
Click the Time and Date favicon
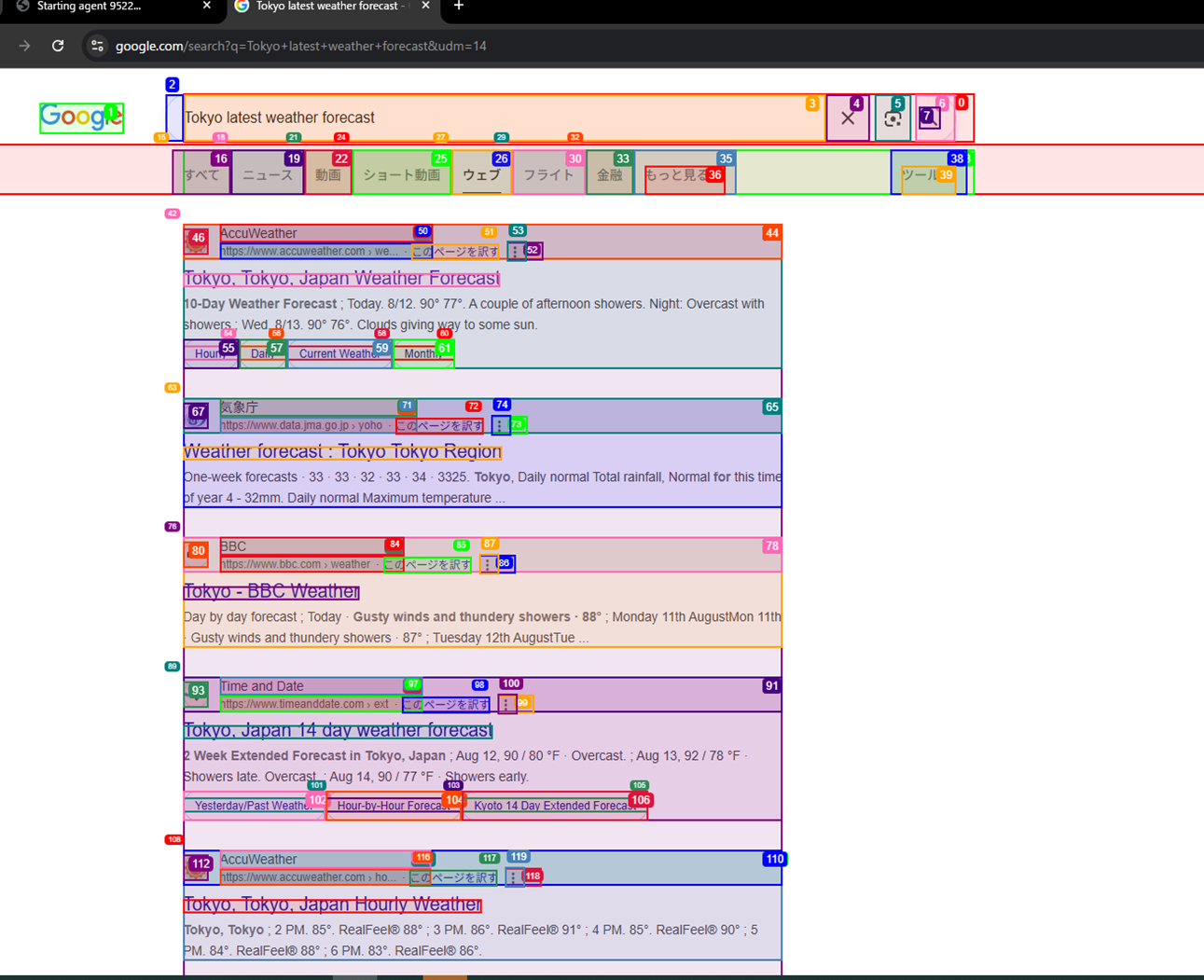coord(197,695)
